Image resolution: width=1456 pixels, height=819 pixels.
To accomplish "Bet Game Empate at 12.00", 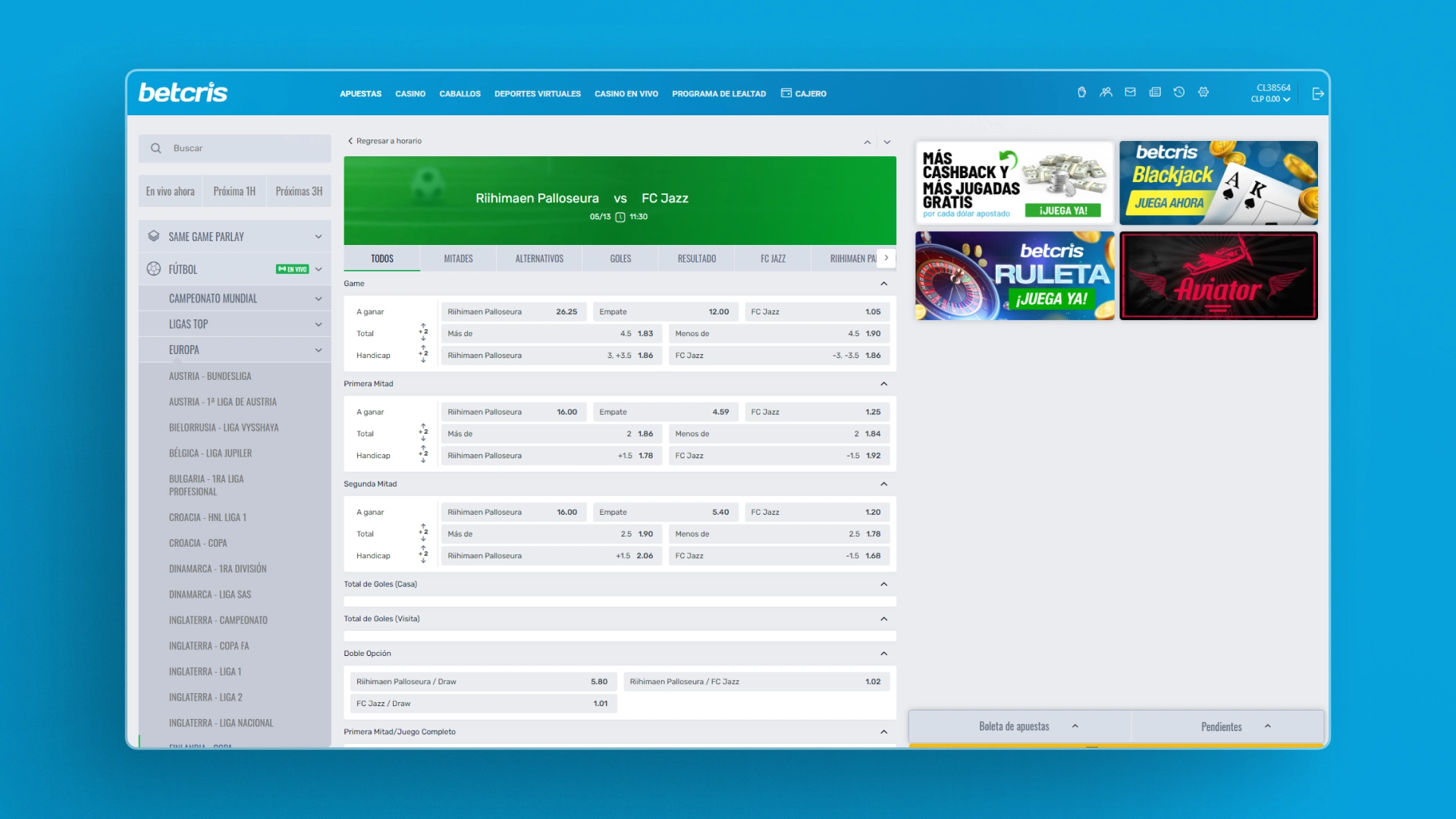I will (665, 312).
